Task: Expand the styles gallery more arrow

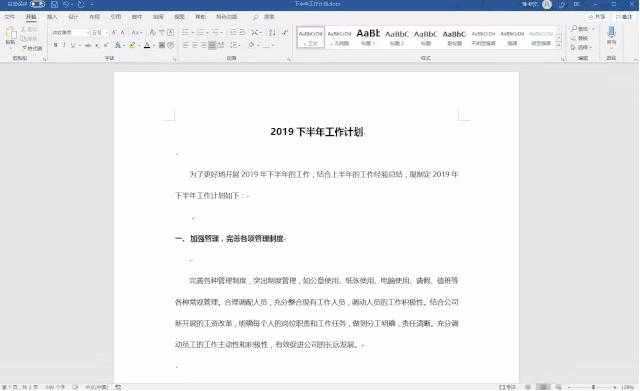Action: click(x=559, y=44)
